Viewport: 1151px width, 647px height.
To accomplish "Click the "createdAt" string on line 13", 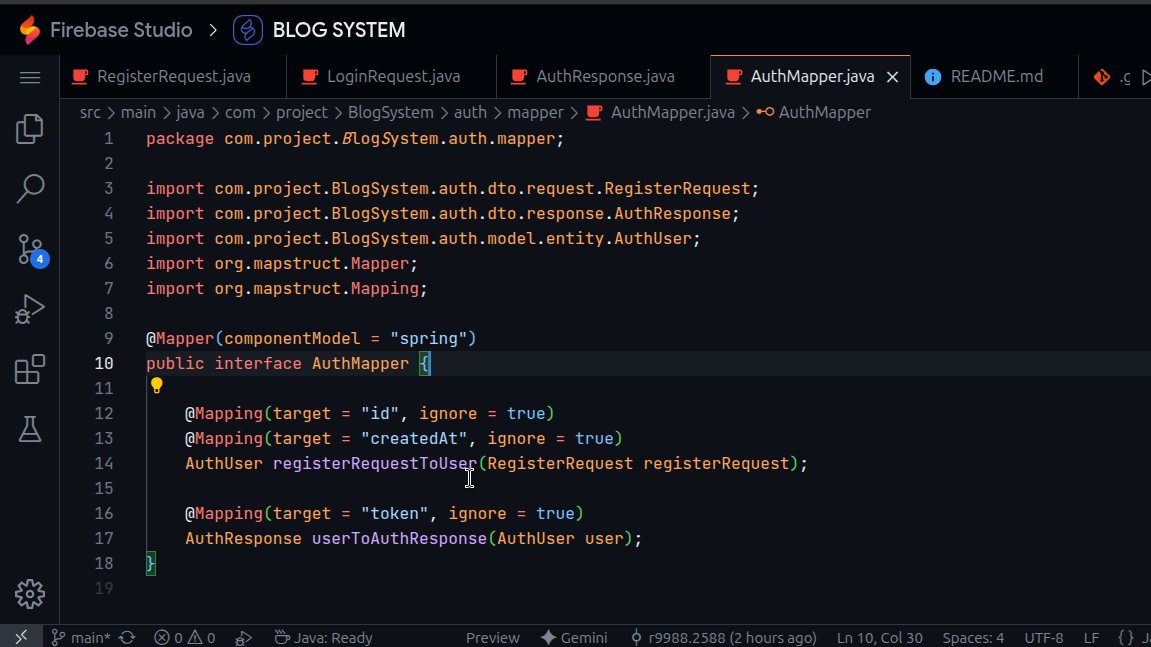I will [x=414, y=438].
